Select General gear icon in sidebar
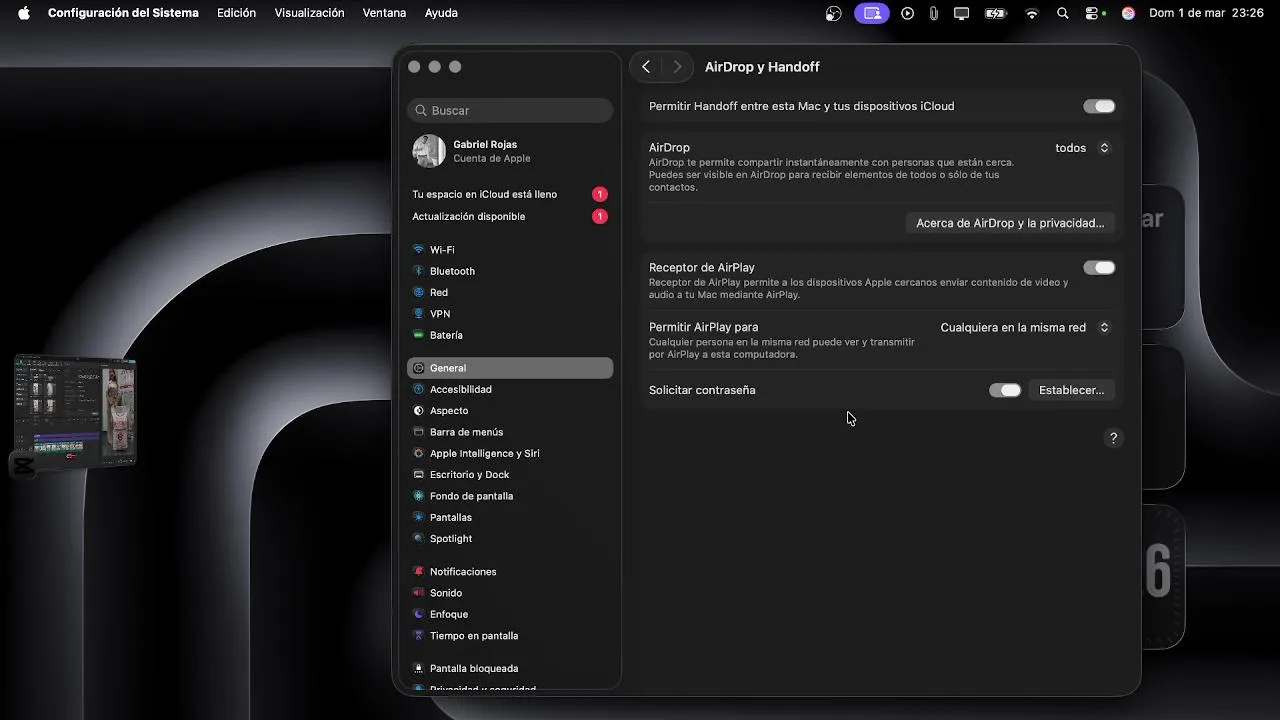The image size is (1280, 720). pyautogui.click(x=418, y=368)
